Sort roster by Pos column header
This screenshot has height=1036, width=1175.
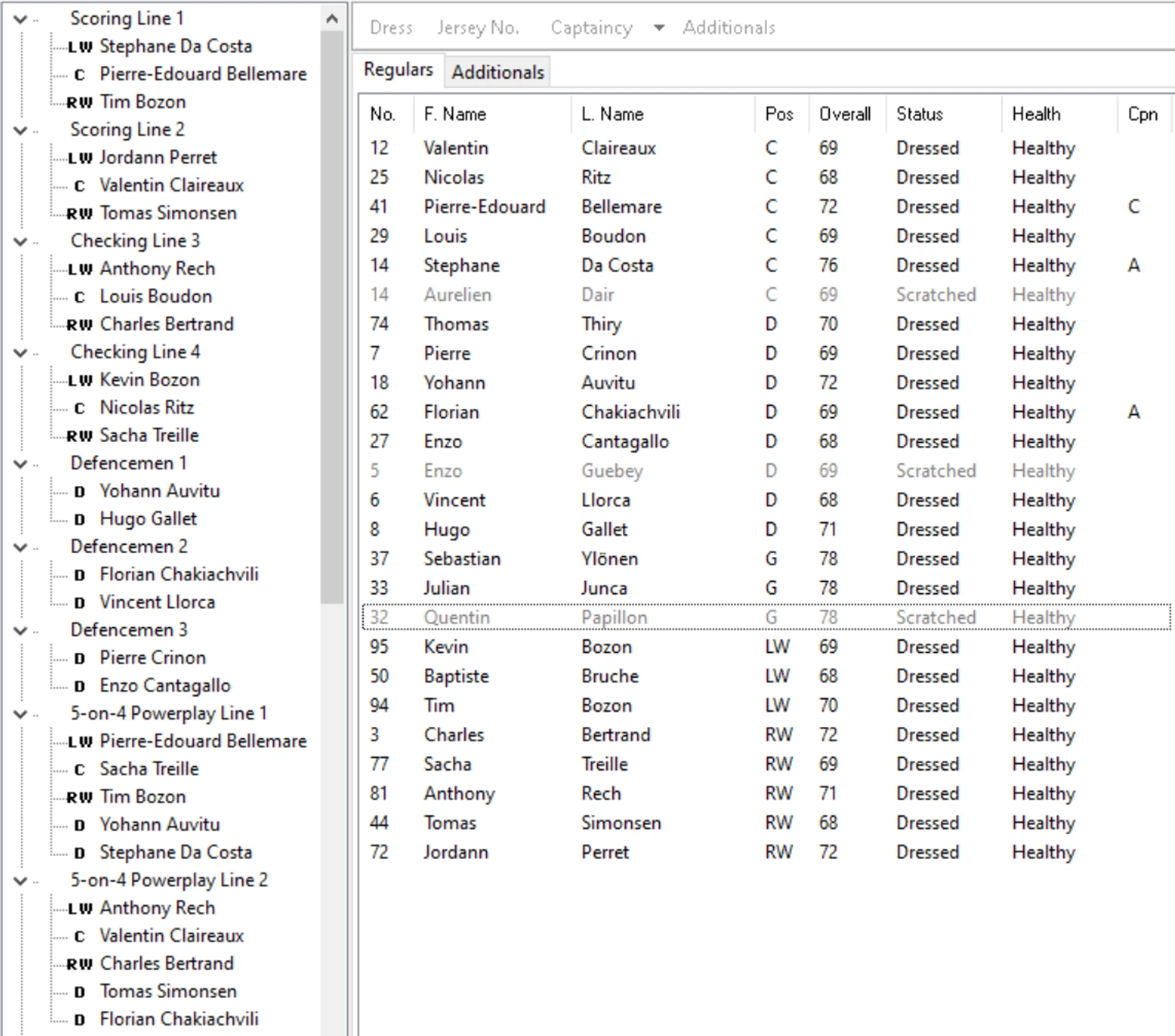pyautogui.click(x=778, y=114)
